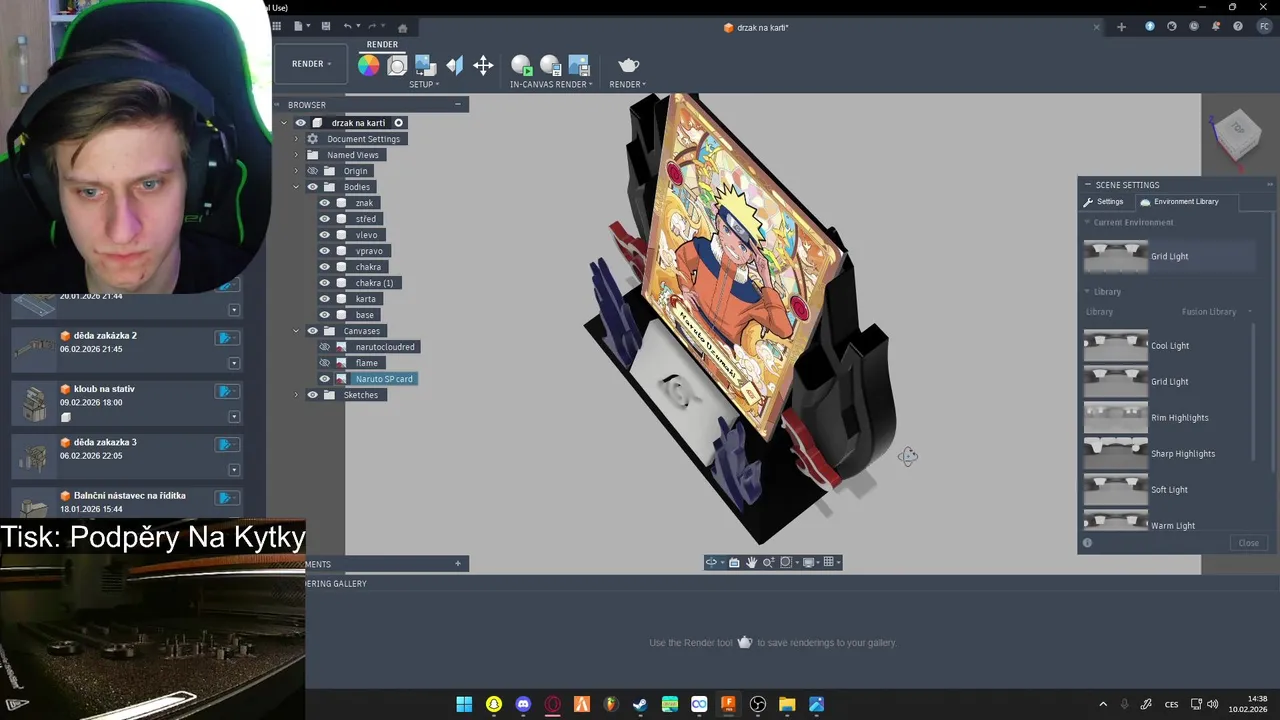The image size is (1280, 720).
Task: Select the Zoom magnifier tool
Action: pyautogui.click(x=768, y=563)
